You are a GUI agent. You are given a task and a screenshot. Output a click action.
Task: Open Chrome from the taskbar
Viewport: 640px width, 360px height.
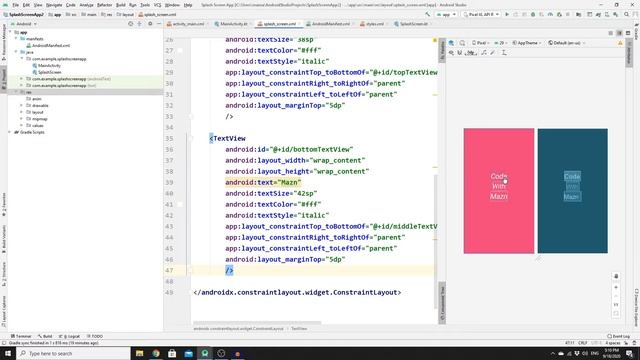click(x=156, y=353)
